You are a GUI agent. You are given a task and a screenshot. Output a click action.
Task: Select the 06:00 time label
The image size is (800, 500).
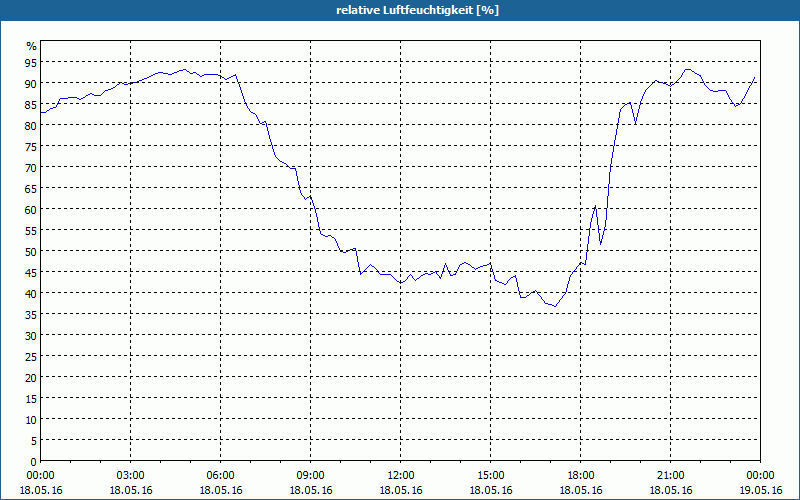click(x=220, y=476)
